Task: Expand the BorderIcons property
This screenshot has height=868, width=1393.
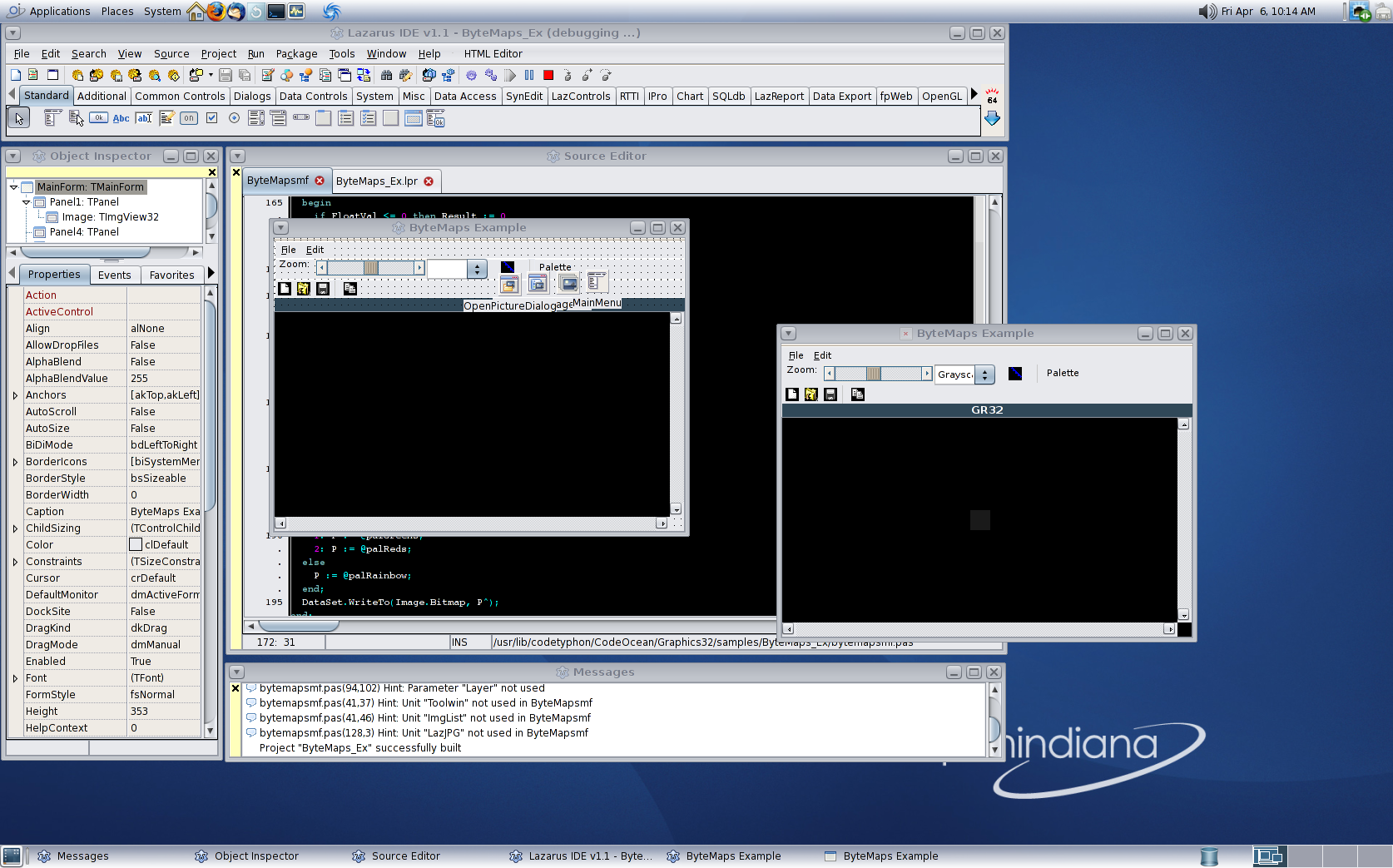Action: tap(15, 462)
